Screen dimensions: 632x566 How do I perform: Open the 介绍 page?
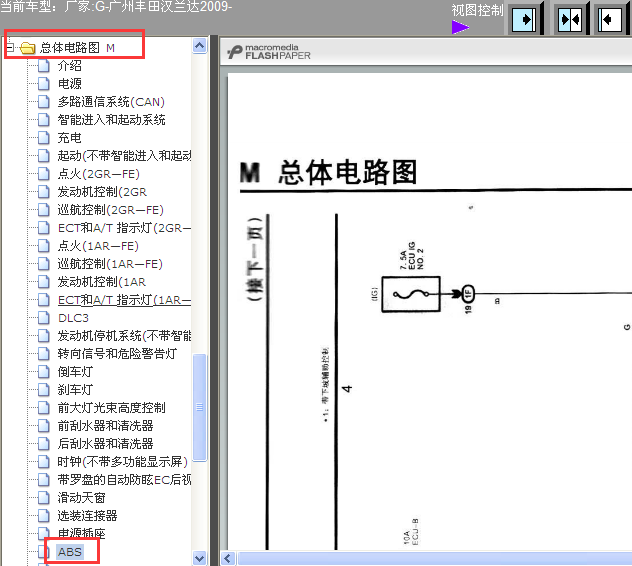pos(69,66)
